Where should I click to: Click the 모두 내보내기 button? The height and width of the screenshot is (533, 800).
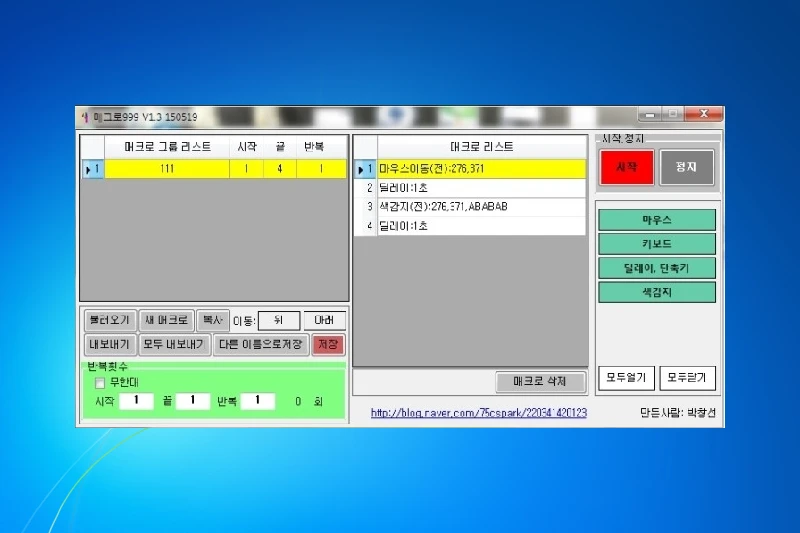[174, 344]
